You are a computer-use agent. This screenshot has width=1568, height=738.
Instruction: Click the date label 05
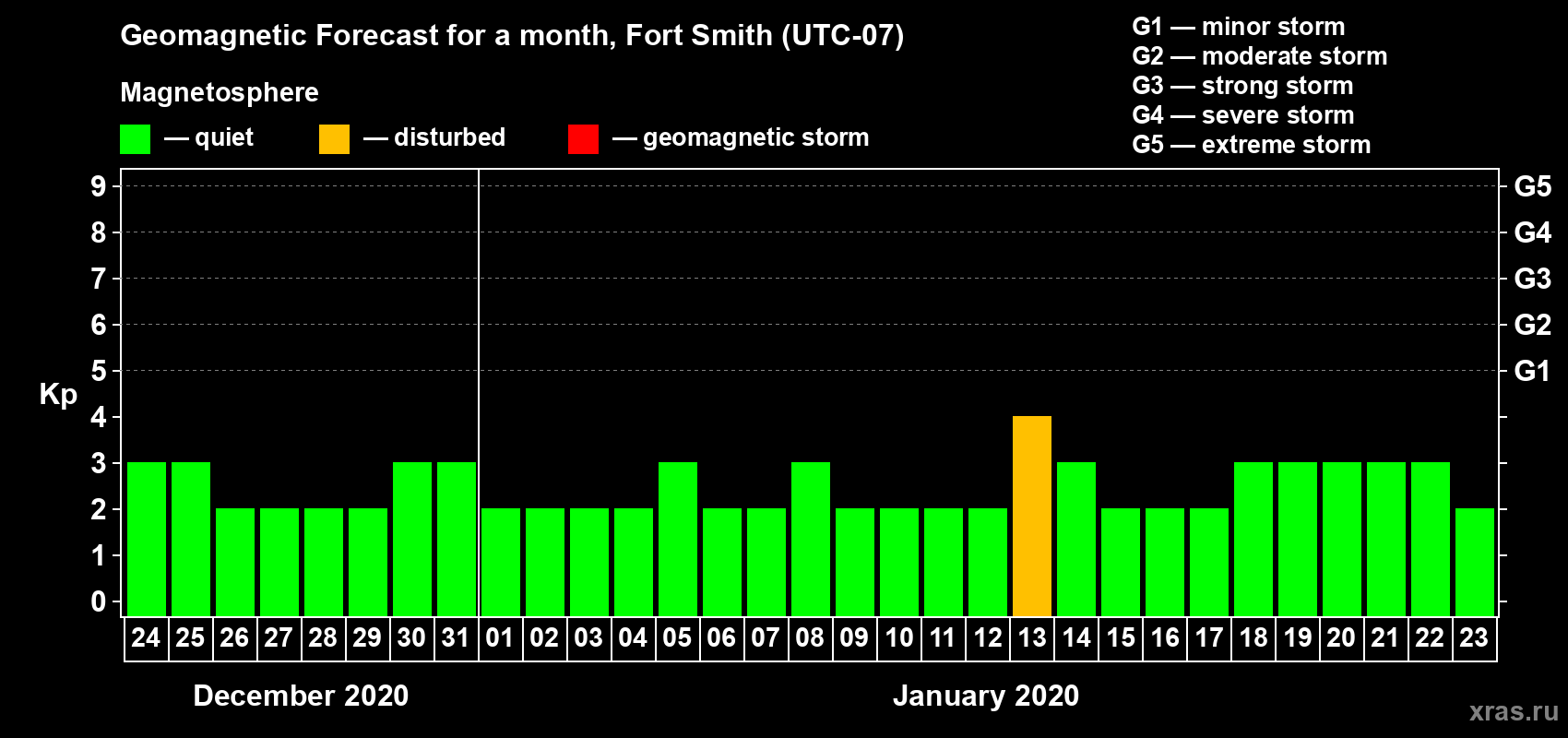677,638
